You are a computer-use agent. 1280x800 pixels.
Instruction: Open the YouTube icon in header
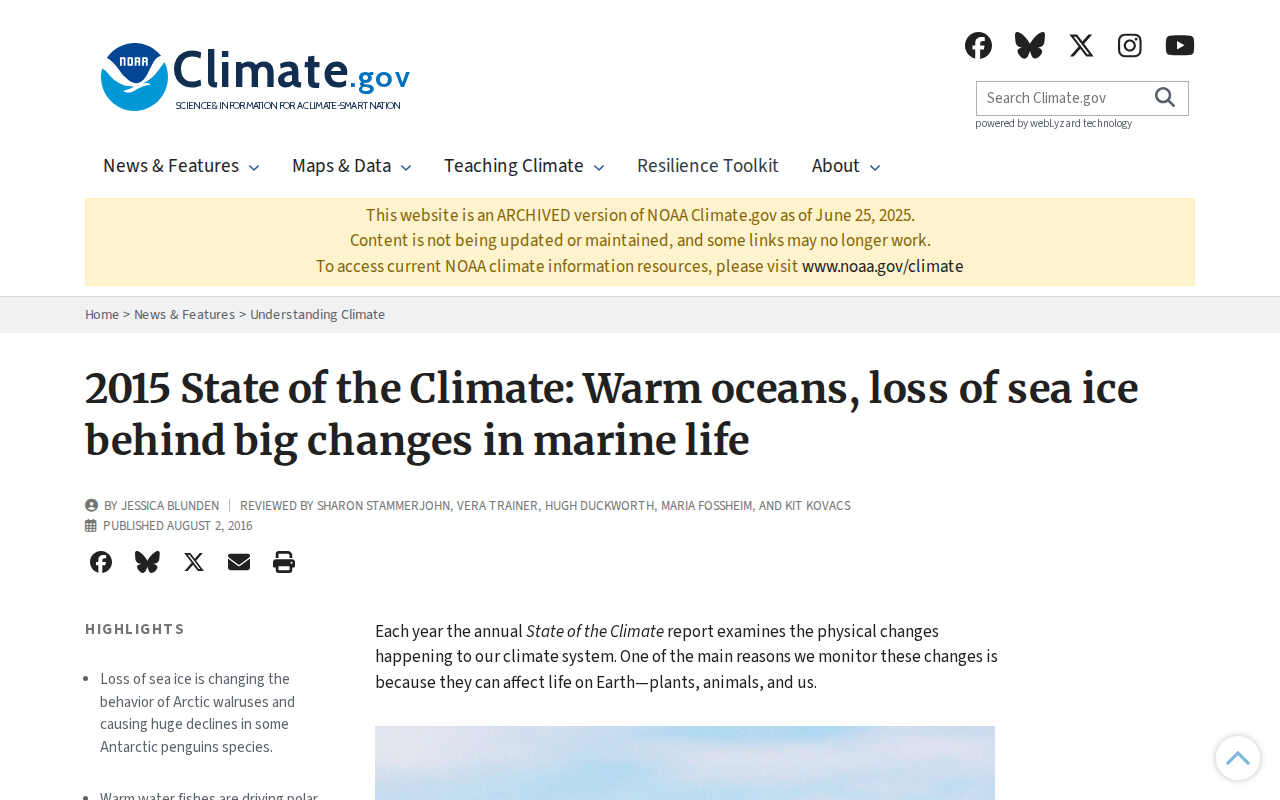click(1180, 45)
